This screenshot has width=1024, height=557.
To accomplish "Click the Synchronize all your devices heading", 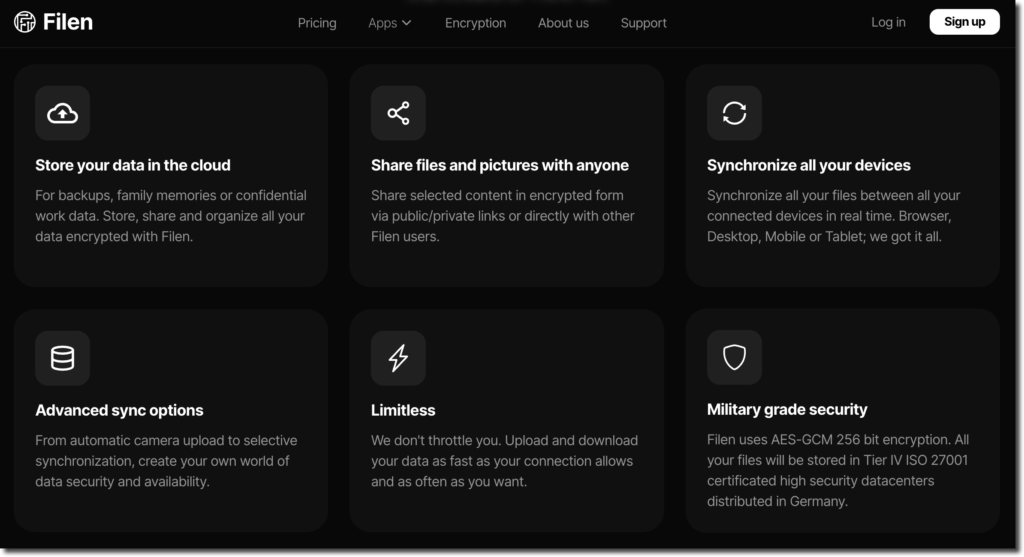I will point(808,165).
